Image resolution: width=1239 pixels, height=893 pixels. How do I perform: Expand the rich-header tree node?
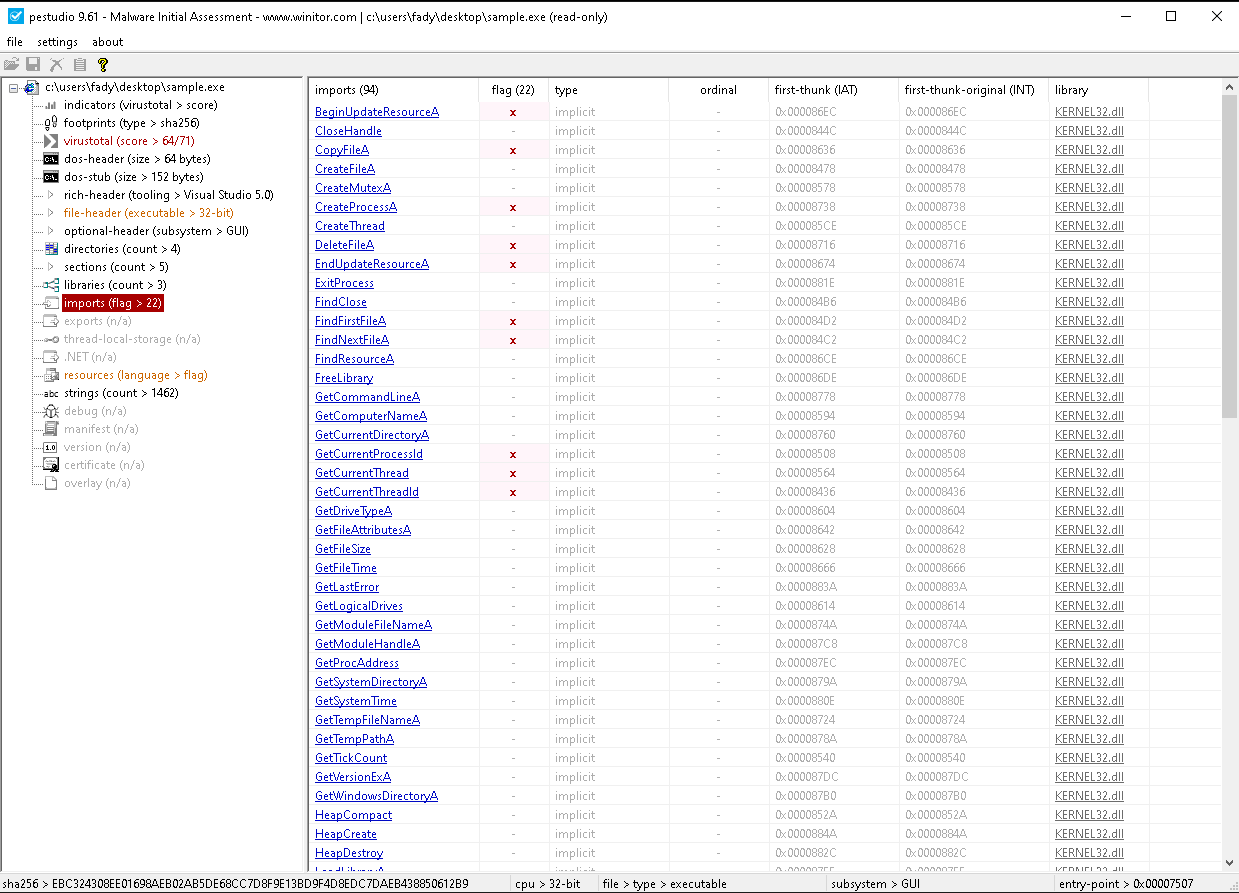[51, 195]
